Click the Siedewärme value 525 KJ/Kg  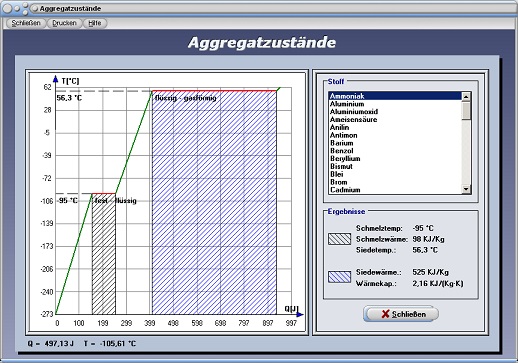430,272
